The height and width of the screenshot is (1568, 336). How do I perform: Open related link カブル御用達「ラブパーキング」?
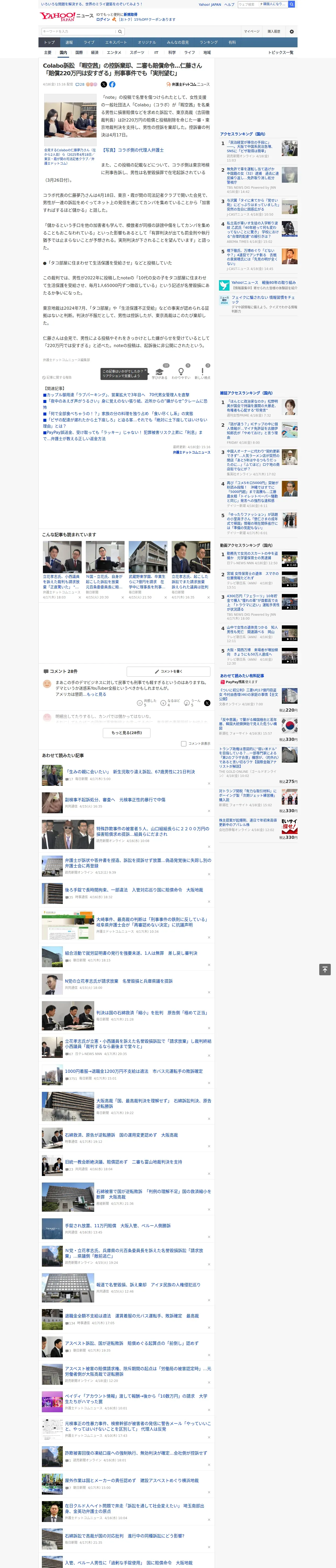(x=116, y=395)
